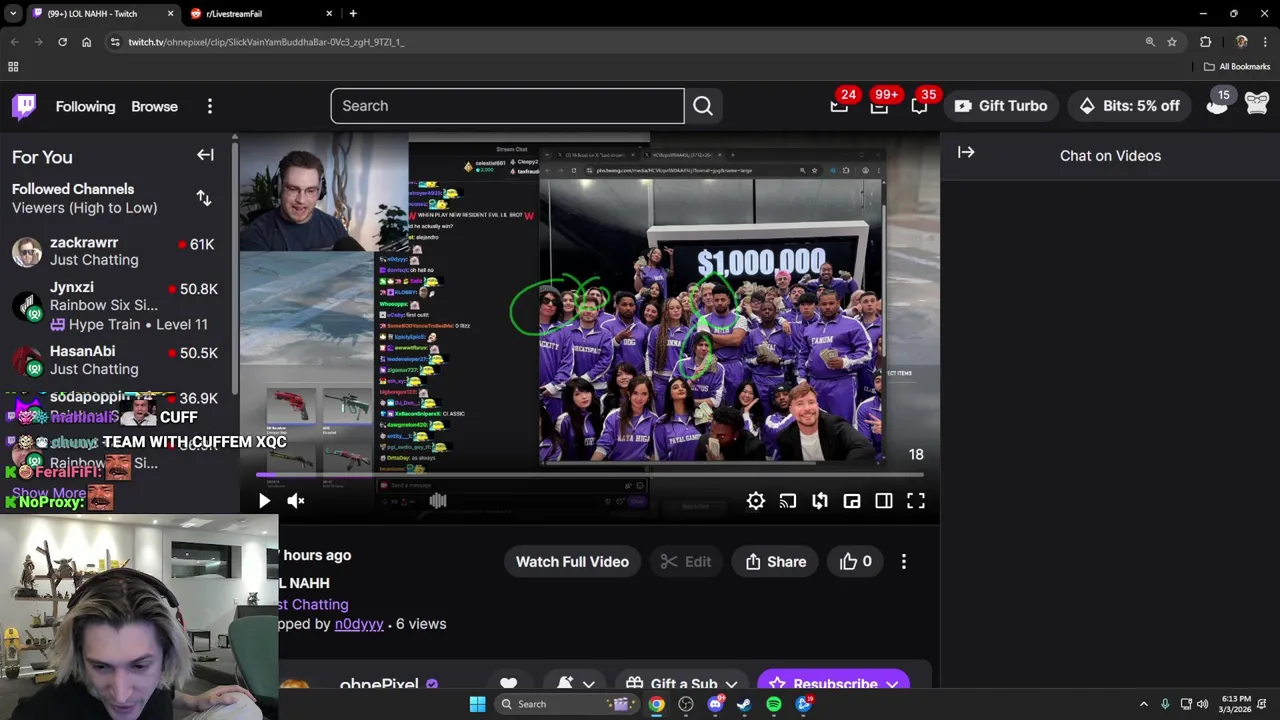Unmute the clip audio
Image resolution: width=1280 pixels, height=720 pixels.
click(296, 501)
